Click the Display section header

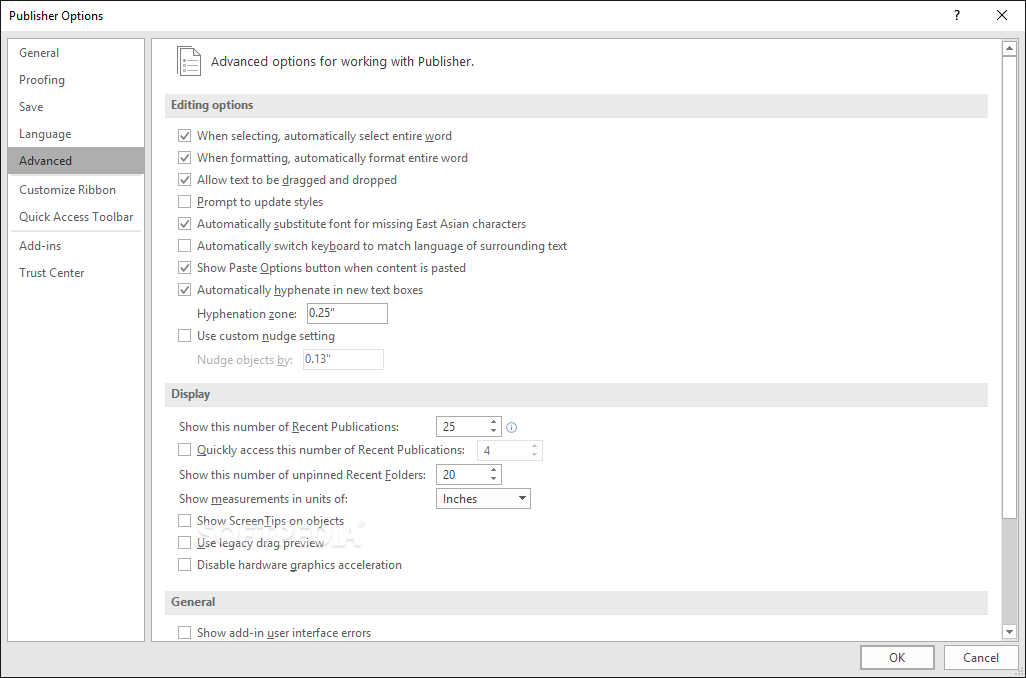pyautogui.click(x=576, y=395)
